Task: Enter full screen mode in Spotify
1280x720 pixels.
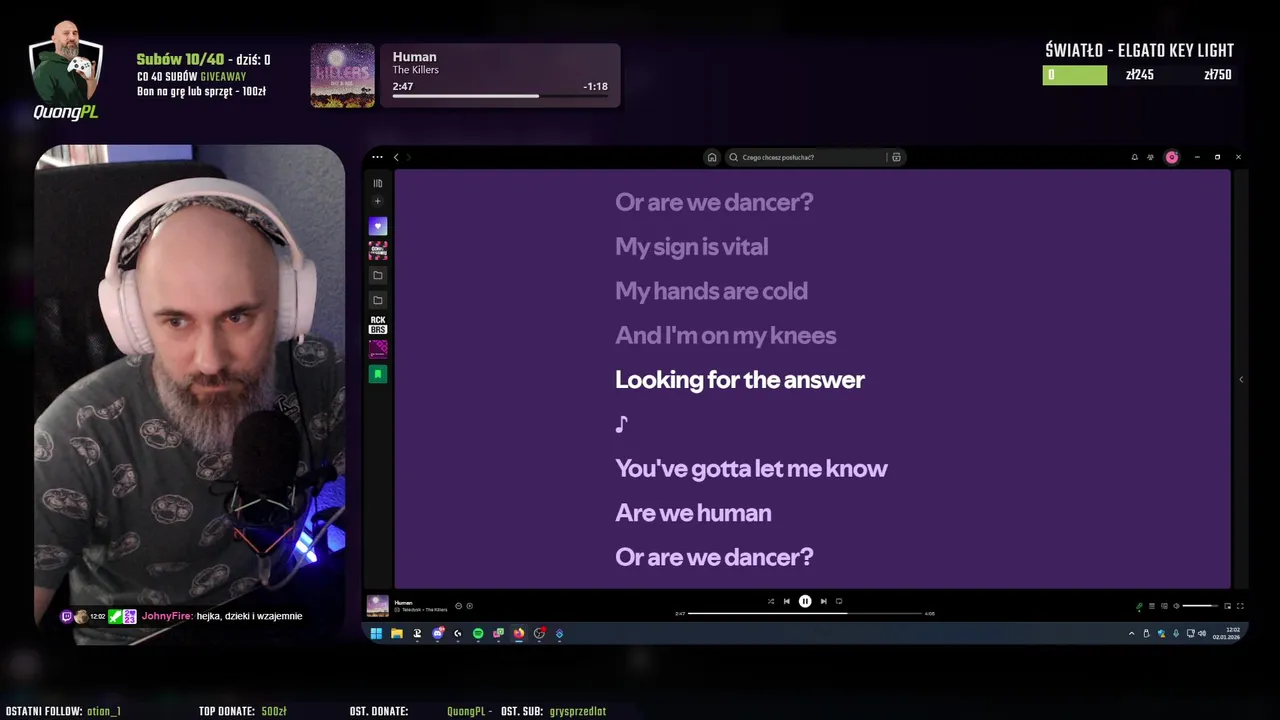Action: (x=1240, y=606)
